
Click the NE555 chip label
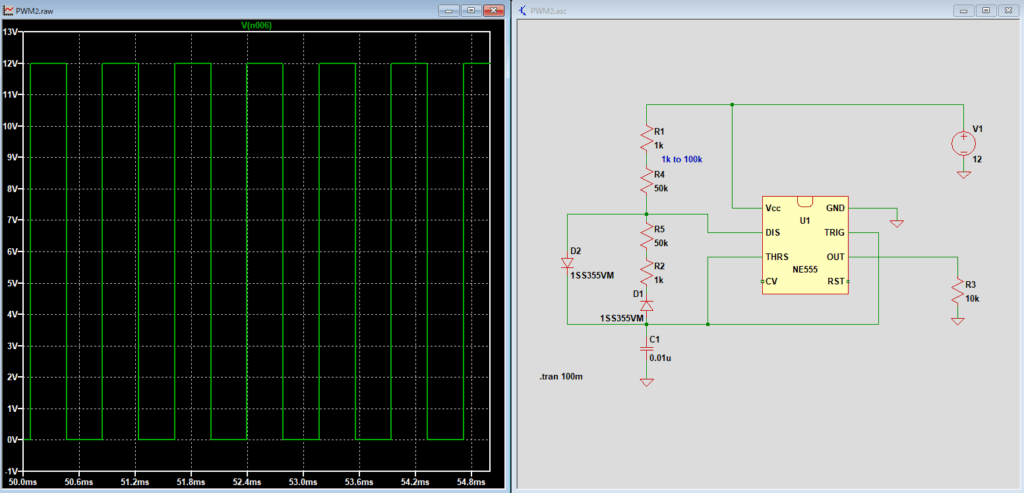pos(804,271)
